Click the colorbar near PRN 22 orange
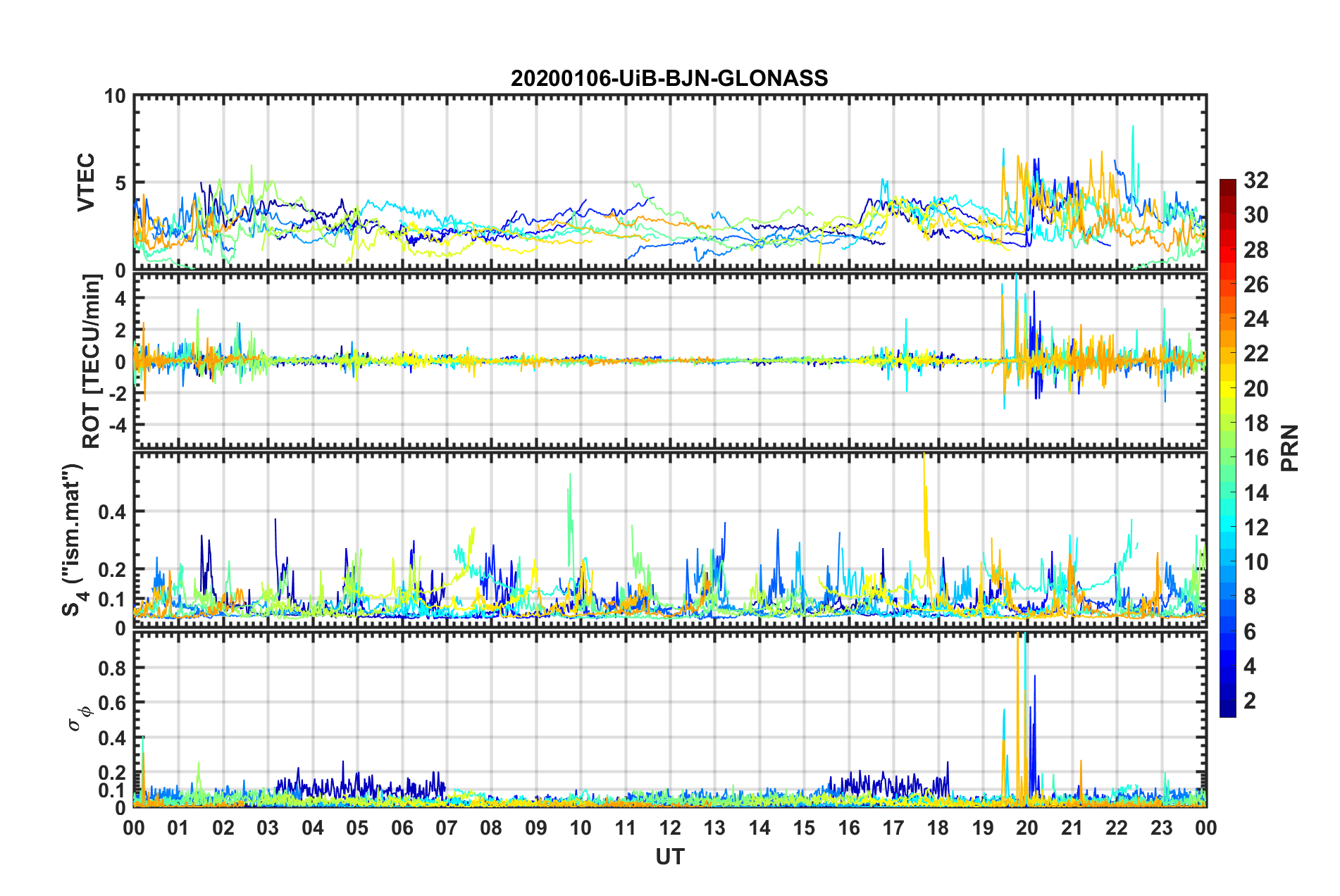Screen dimensions: 1340x896 [x=1227, y=354]
